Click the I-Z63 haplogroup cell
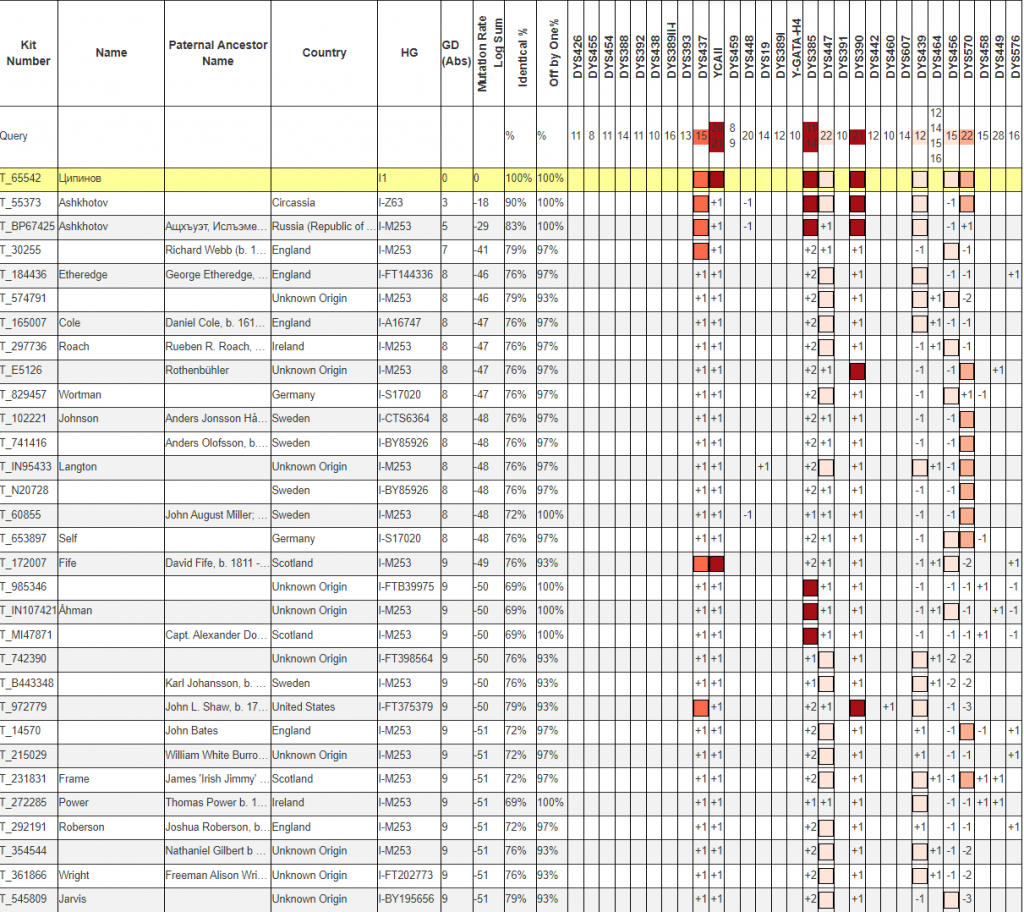 (394, 202)
